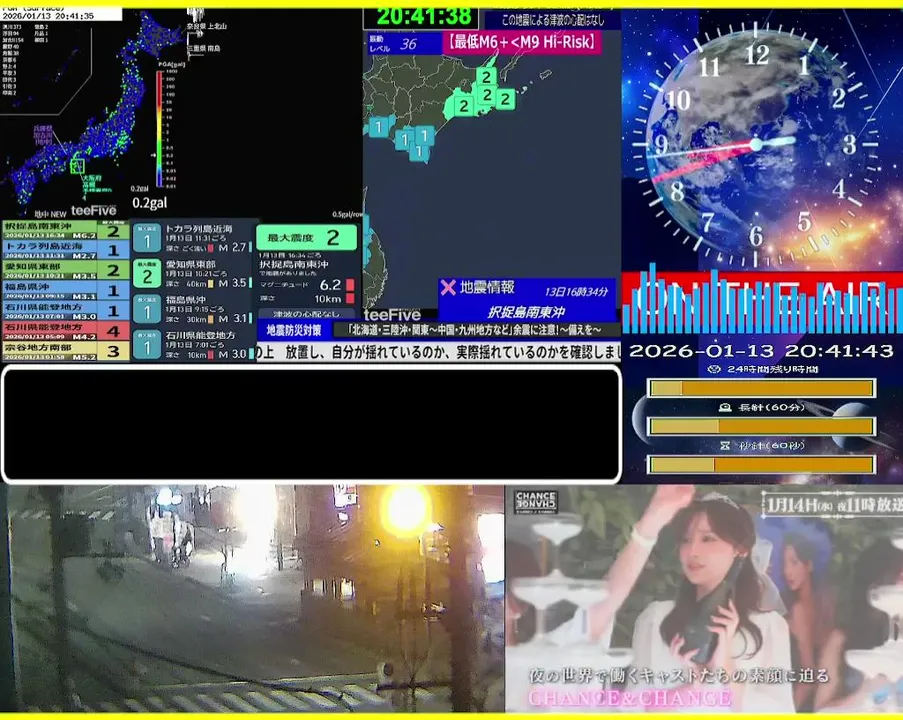Click the PGA color scale bar
Viewport: 903px width, 720px height.
point(159,128)
